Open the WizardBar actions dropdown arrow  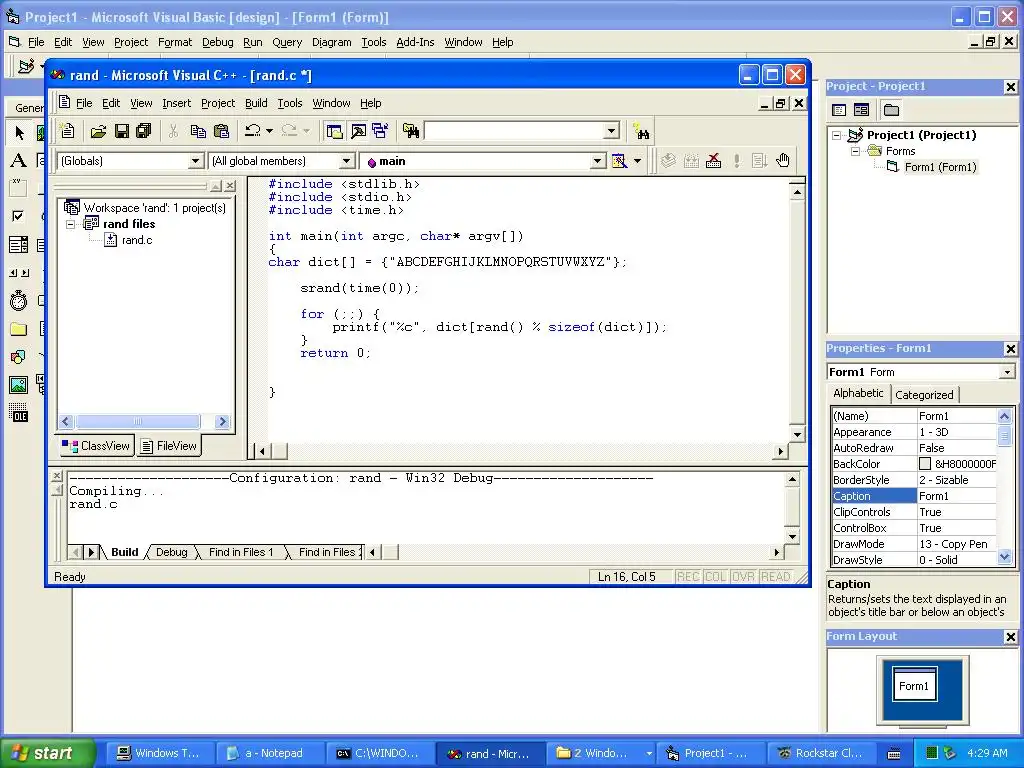point(637,161)
